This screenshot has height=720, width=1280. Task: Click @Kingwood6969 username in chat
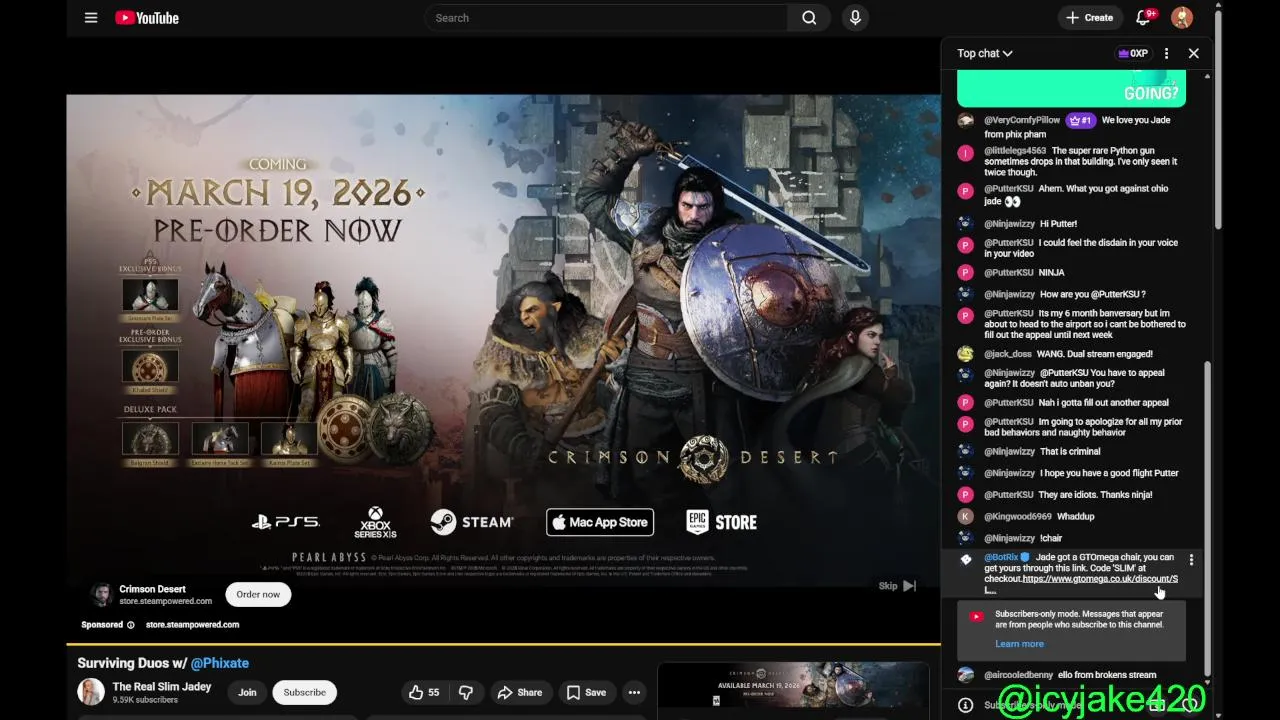[x=1018, y=517]
